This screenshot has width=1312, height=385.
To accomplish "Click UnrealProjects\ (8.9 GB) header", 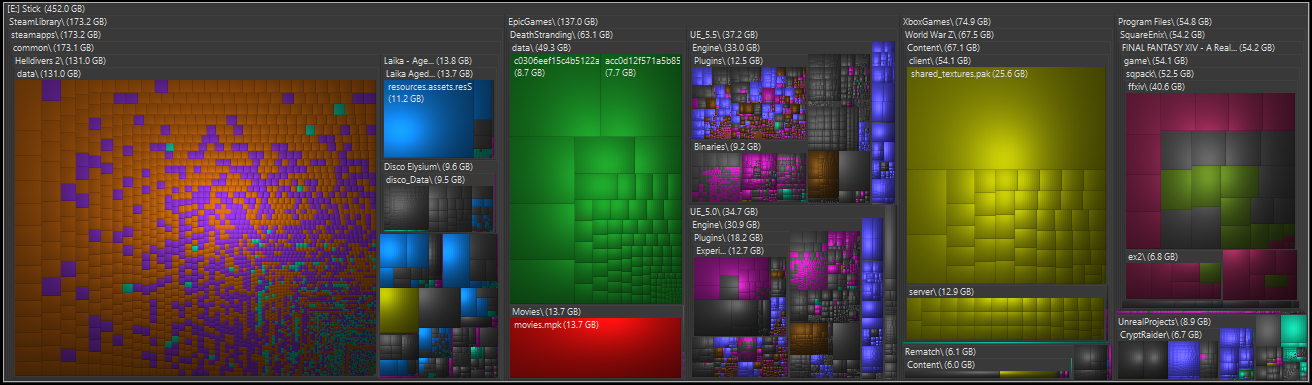I will coord(1164,322).
